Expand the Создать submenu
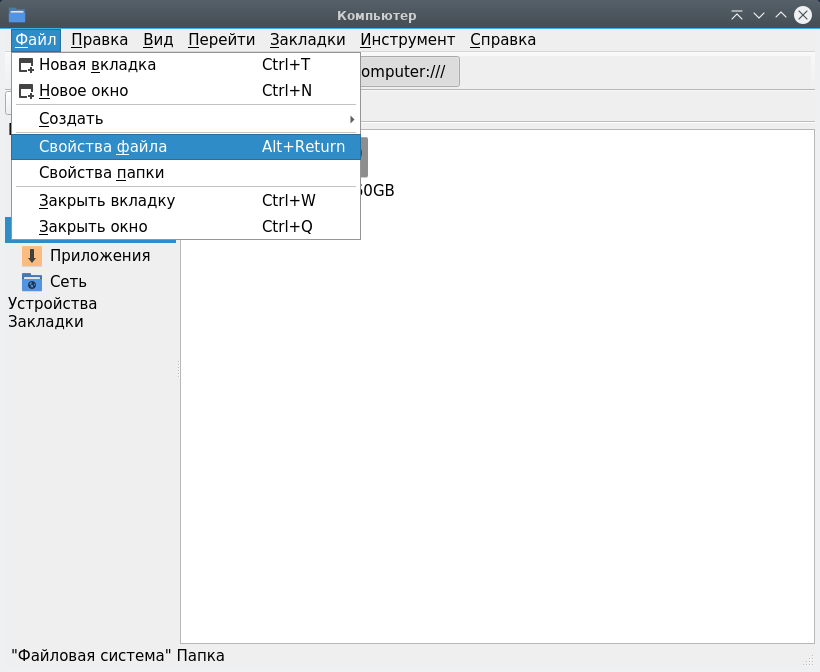Viewport: 820px width, 672px height. coord(186,119)
